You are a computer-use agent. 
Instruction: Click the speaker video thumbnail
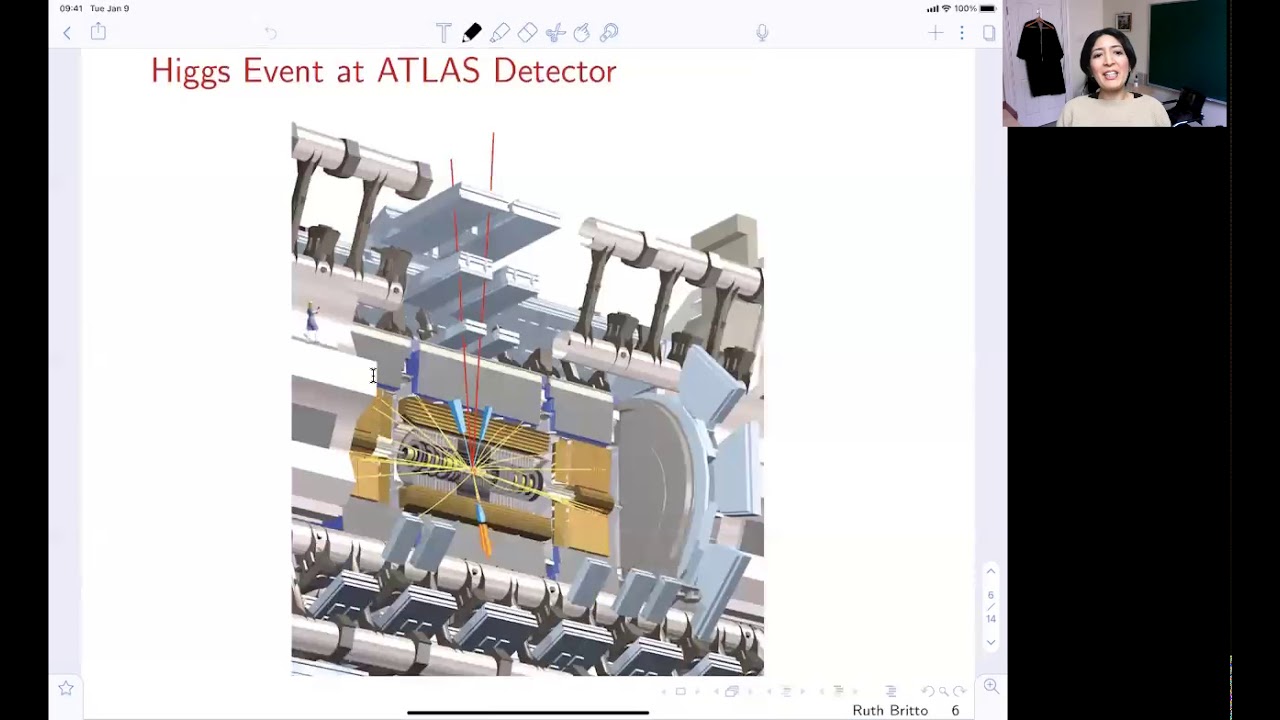pos(1115,64)
